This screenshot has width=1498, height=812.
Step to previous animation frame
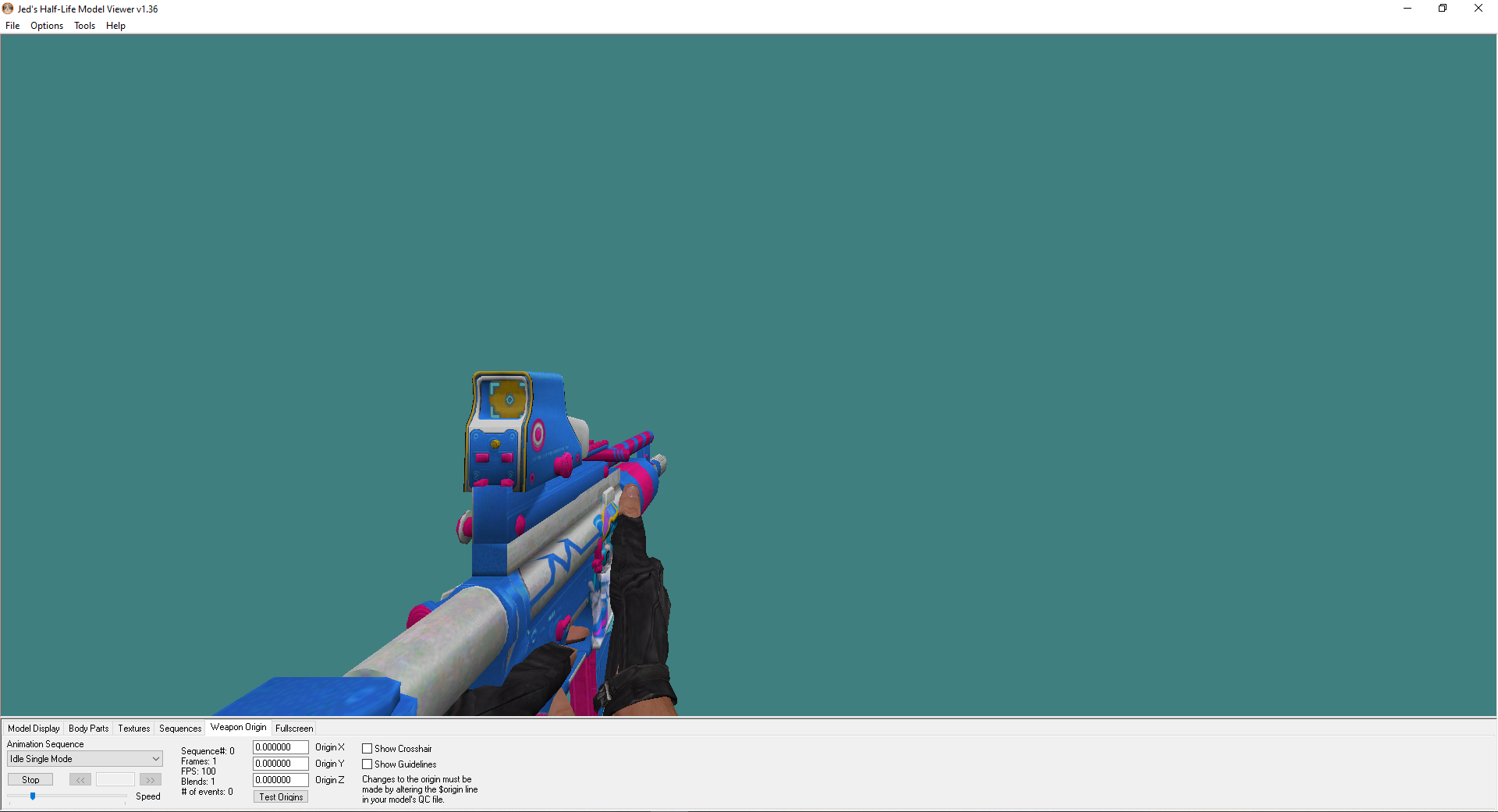80,780
